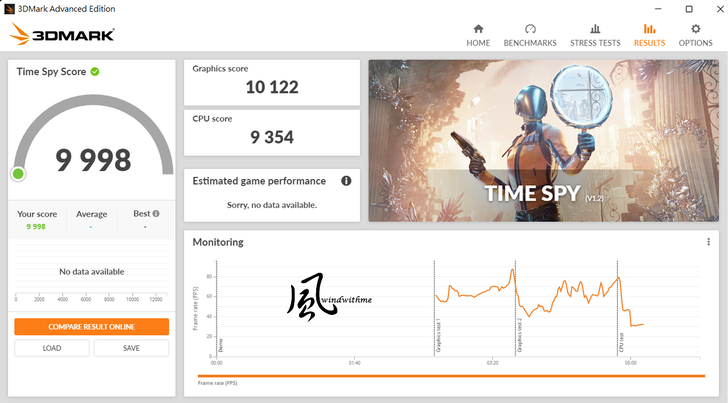Click the CPU score value 9 354
The width and height of the screenshot is (728, 403).
pyautogui.click(x=272, y=137)
